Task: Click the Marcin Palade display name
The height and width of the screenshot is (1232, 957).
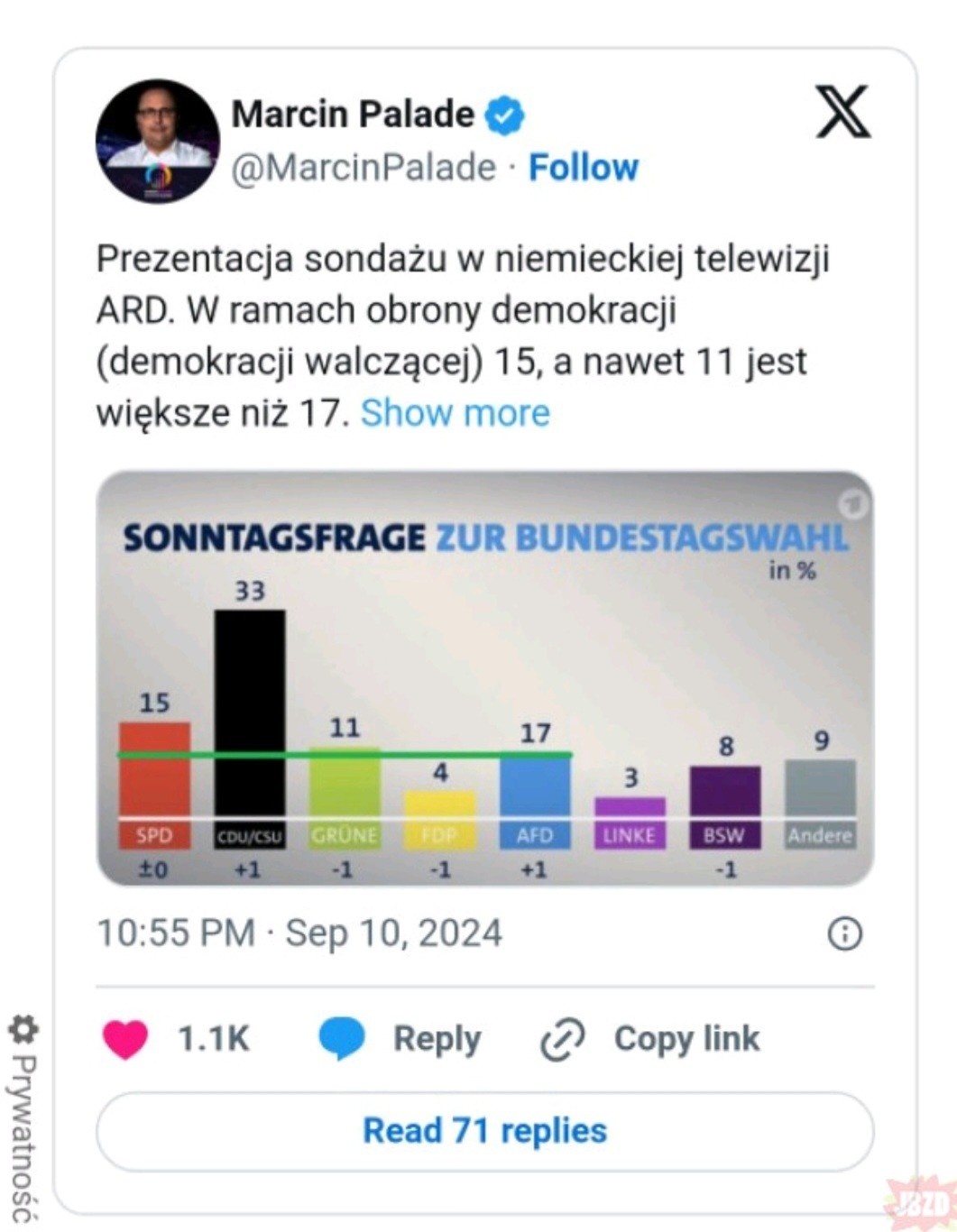Action: coord(353,115)
